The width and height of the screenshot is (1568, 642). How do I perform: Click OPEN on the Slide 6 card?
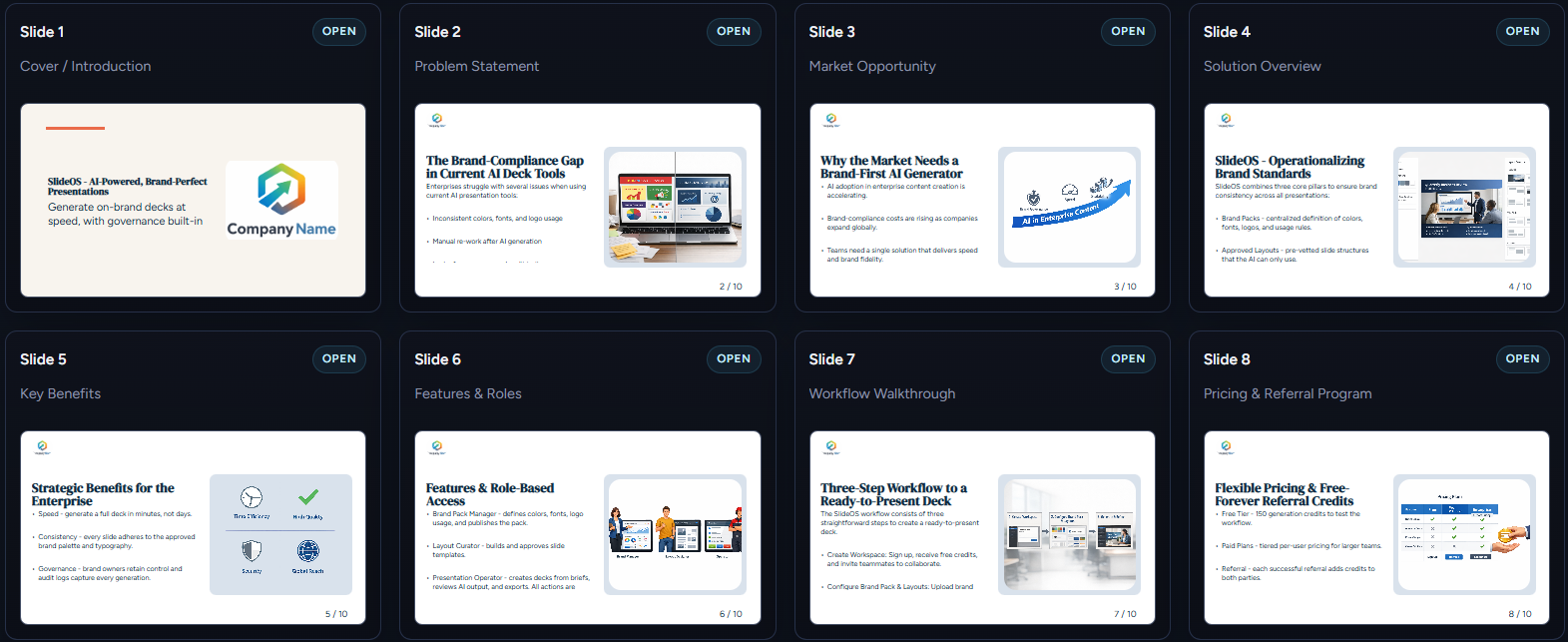[x=734, y=359]
